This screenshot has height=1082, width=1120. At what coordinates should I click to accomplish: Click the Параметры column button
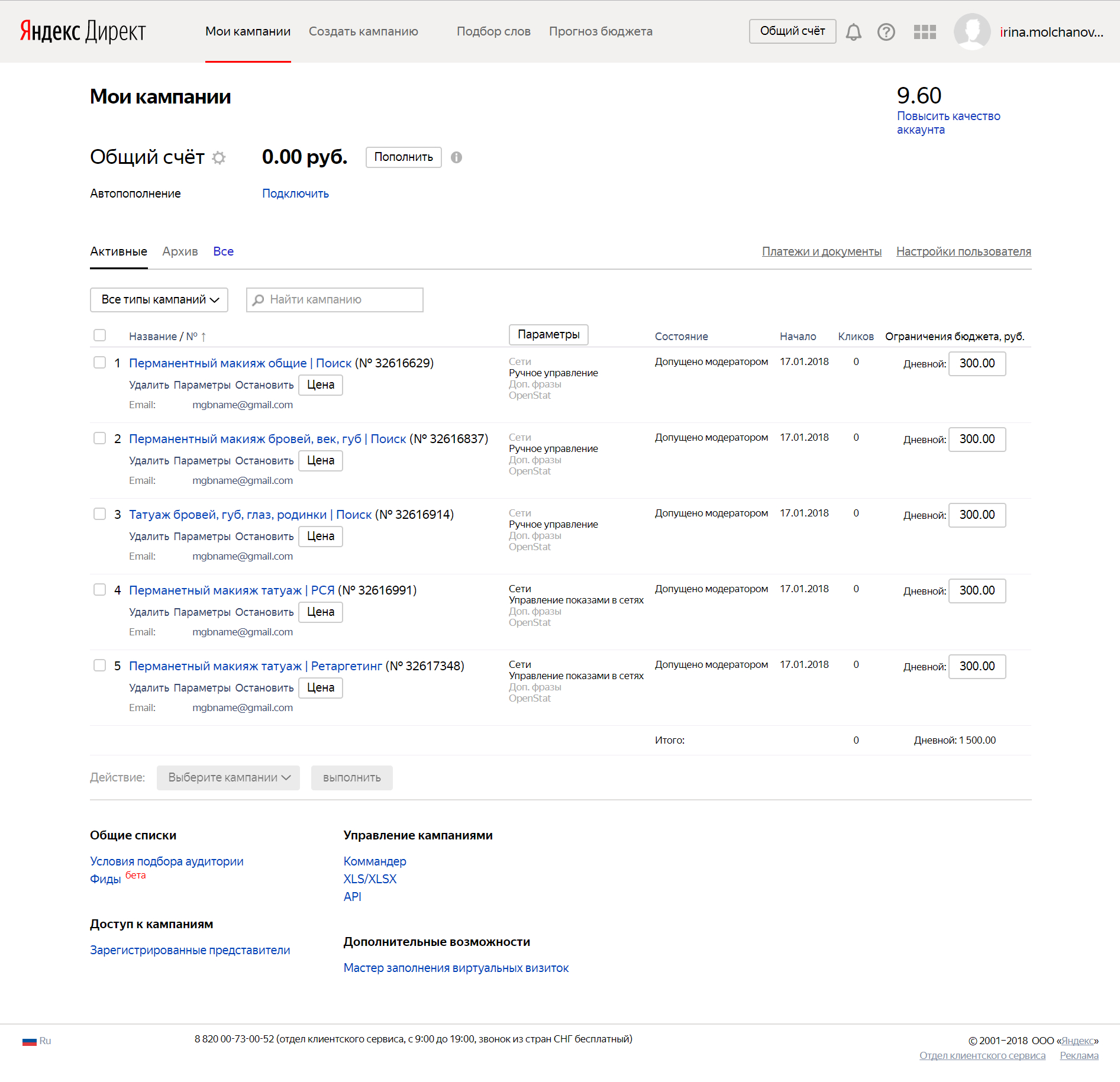[548, 335]
